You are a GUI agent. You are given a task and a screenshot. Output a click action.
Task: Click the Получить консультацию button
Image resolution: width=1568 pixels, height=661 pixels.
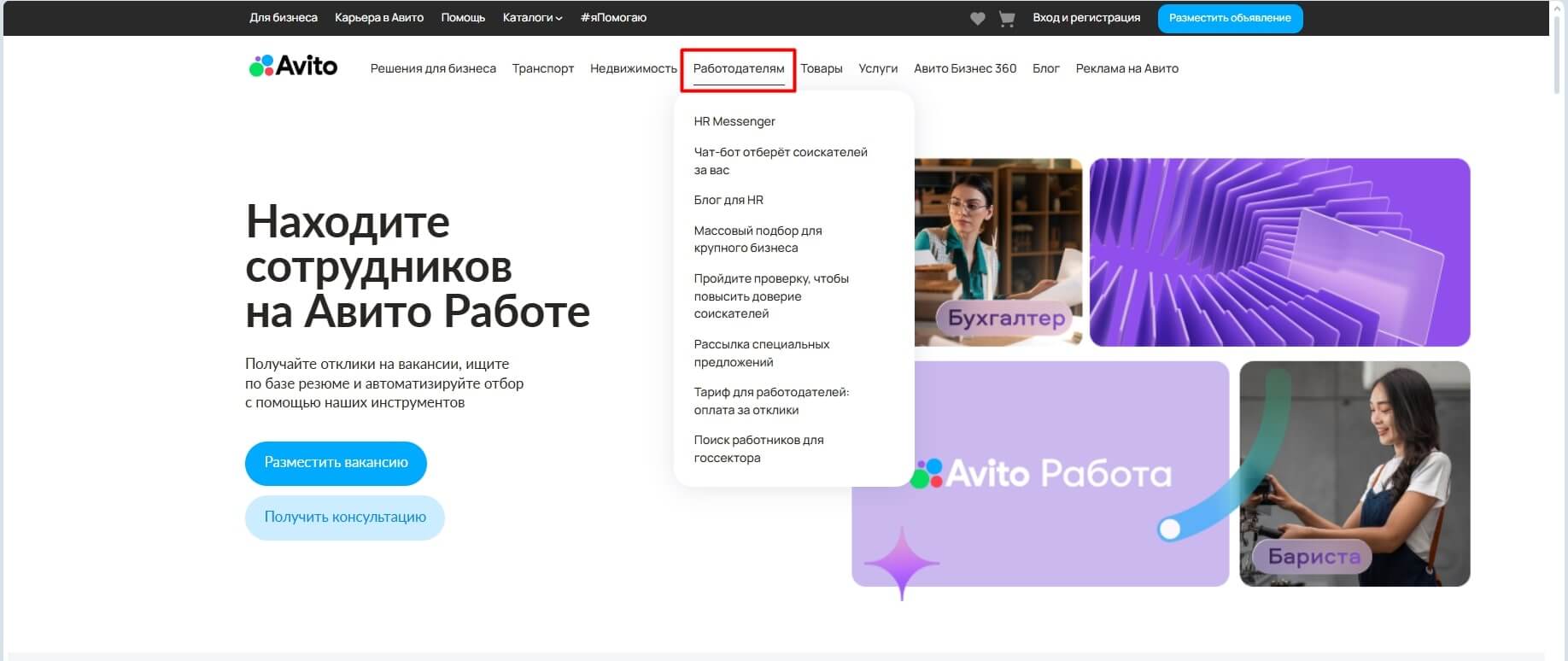(x=345, y=518)
